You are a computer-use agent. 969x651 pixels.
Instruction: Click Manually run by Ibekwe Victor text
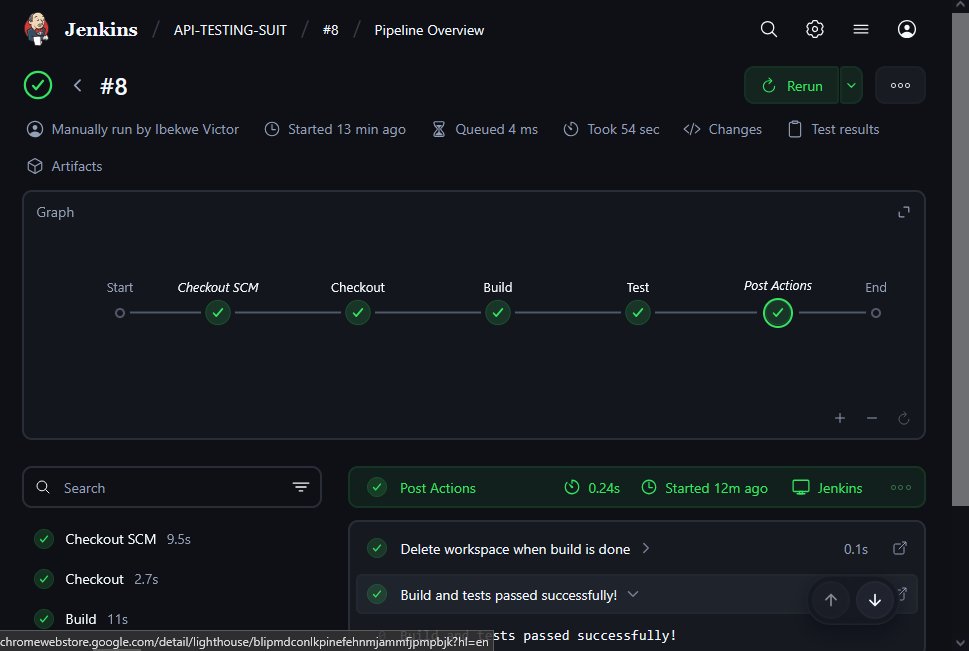pos(145,129)
